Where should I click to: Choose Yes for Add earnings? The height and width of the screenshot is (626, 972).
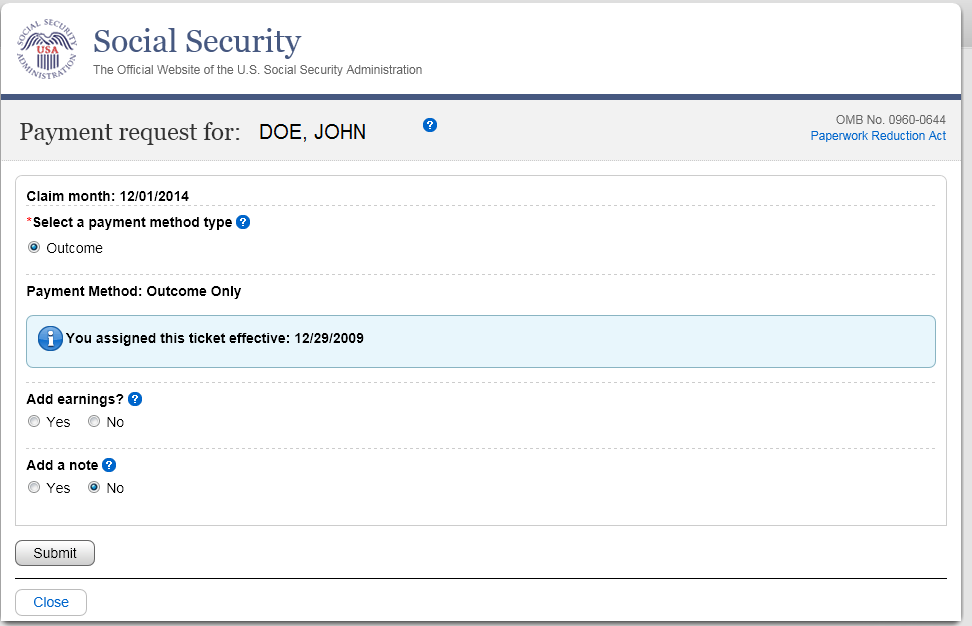tap(34, 422)
